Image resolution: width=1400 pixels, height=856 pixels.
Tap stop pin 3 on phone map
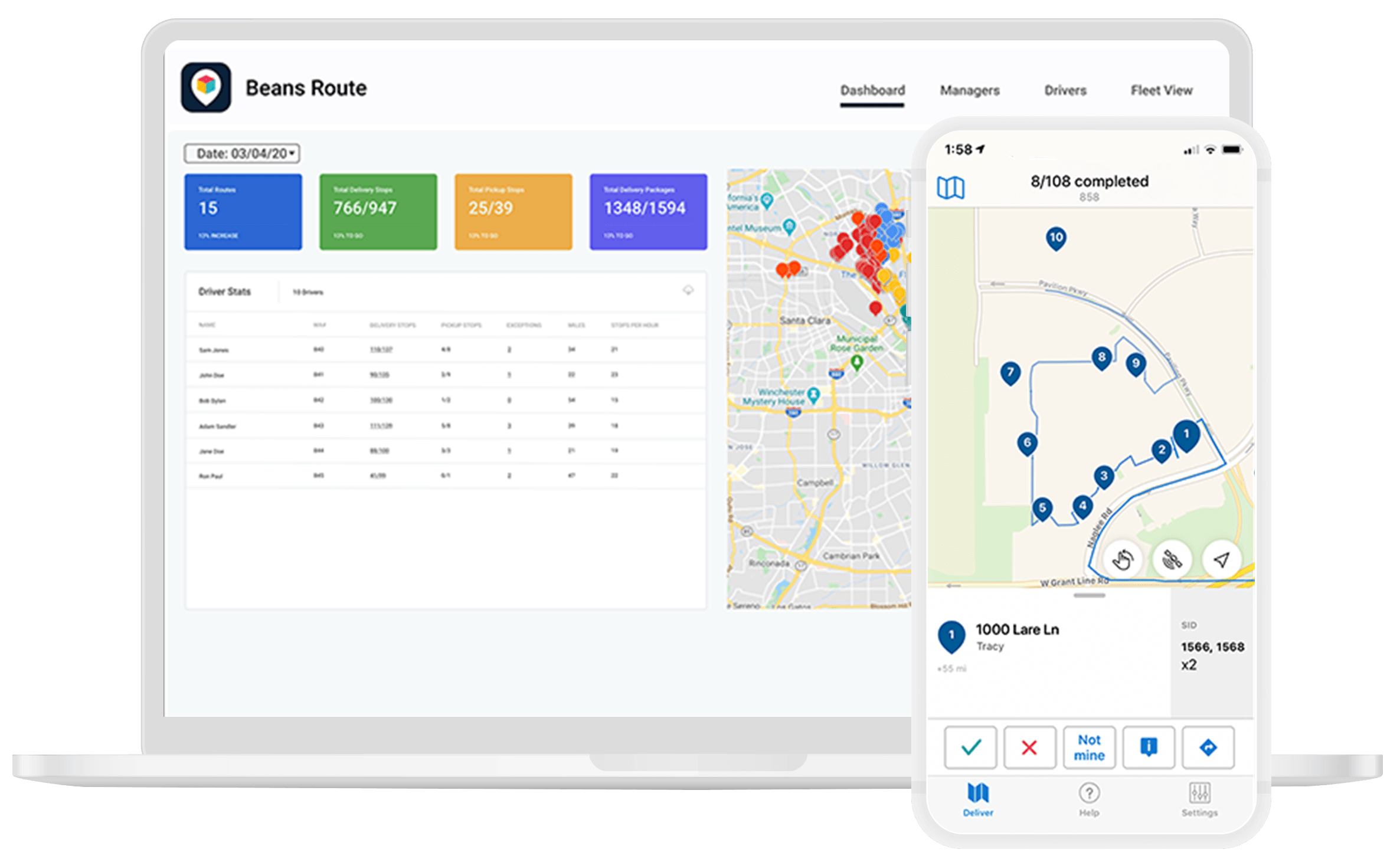[1104, 477]
